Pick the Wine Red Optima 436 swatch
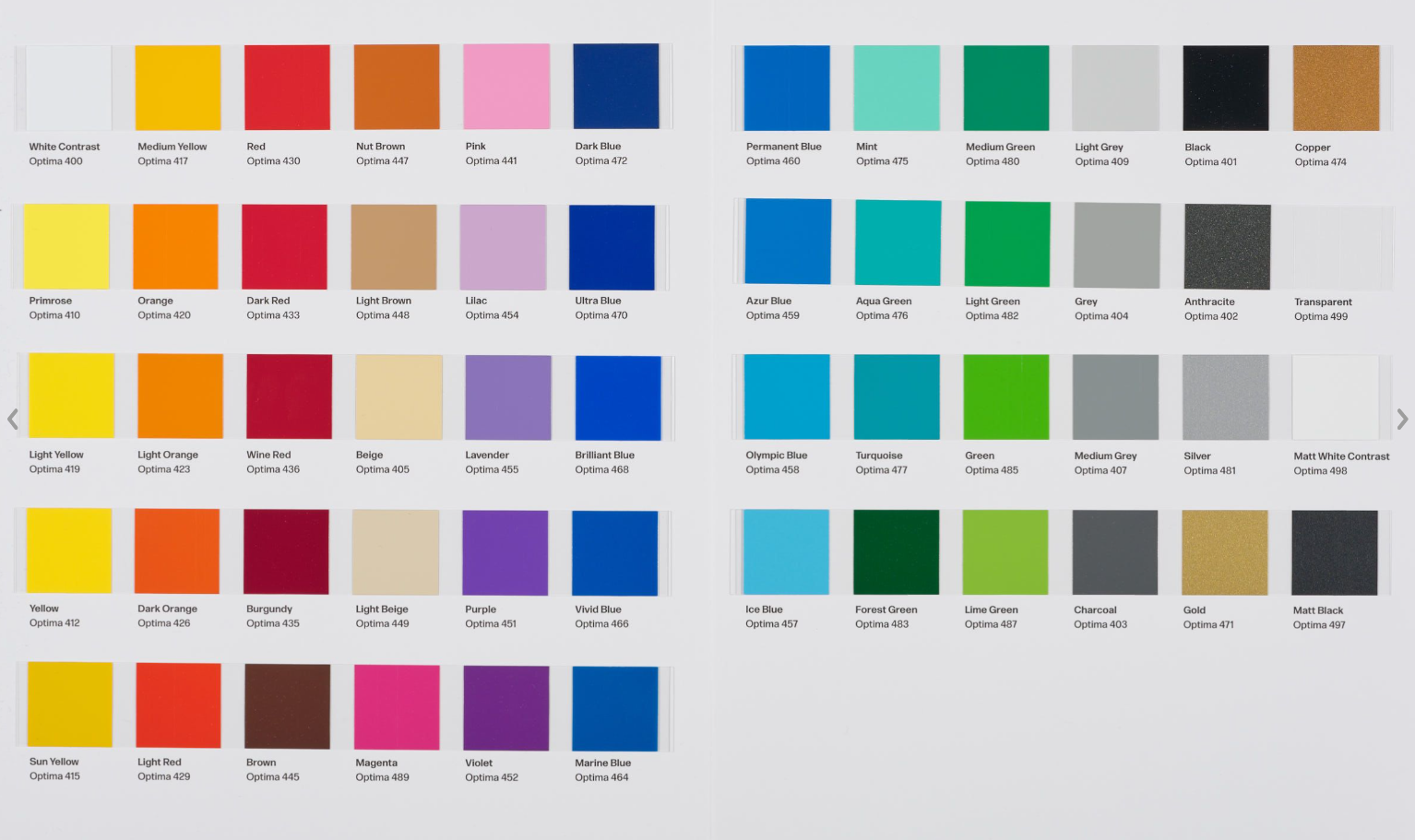The image size is (1415, 840). (x=289, y=396)
